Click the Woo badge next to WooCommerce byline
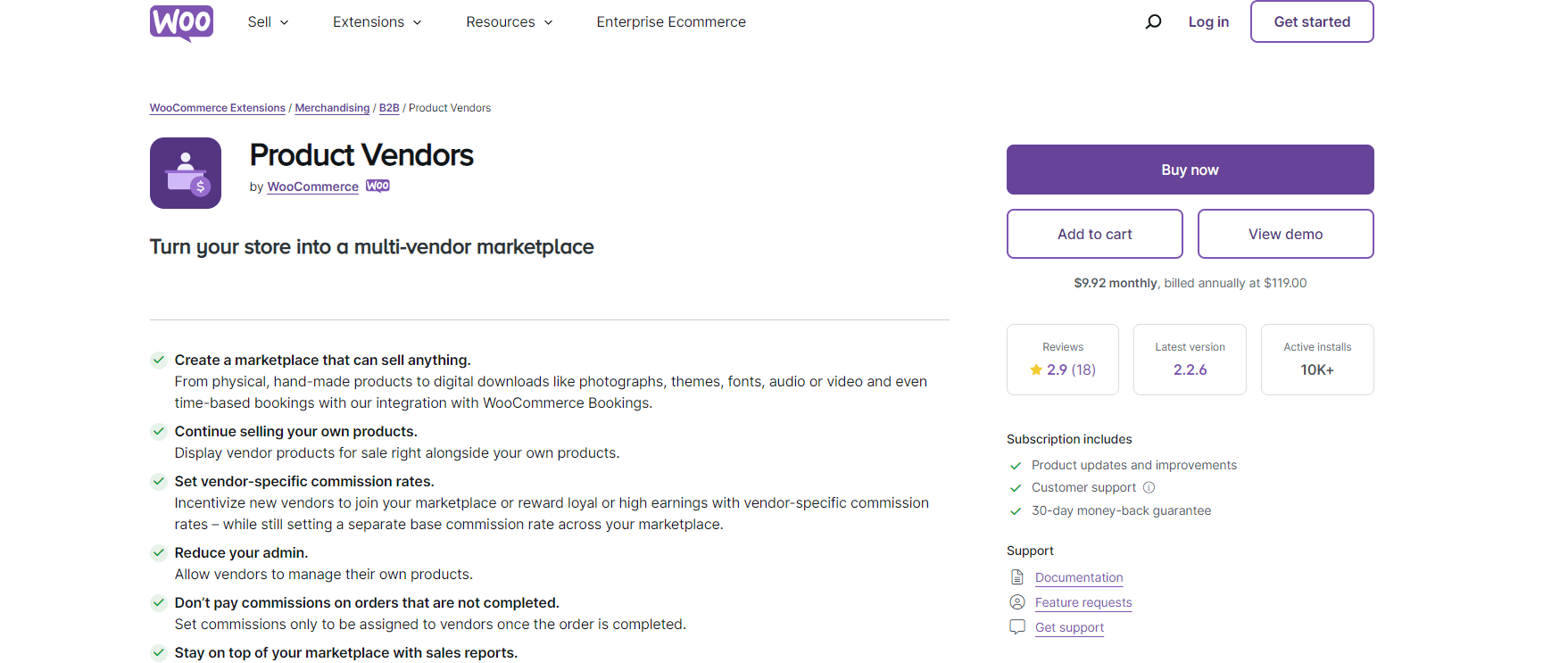The height and width of the screenshot is (663, 1568). tap(377, 186)
